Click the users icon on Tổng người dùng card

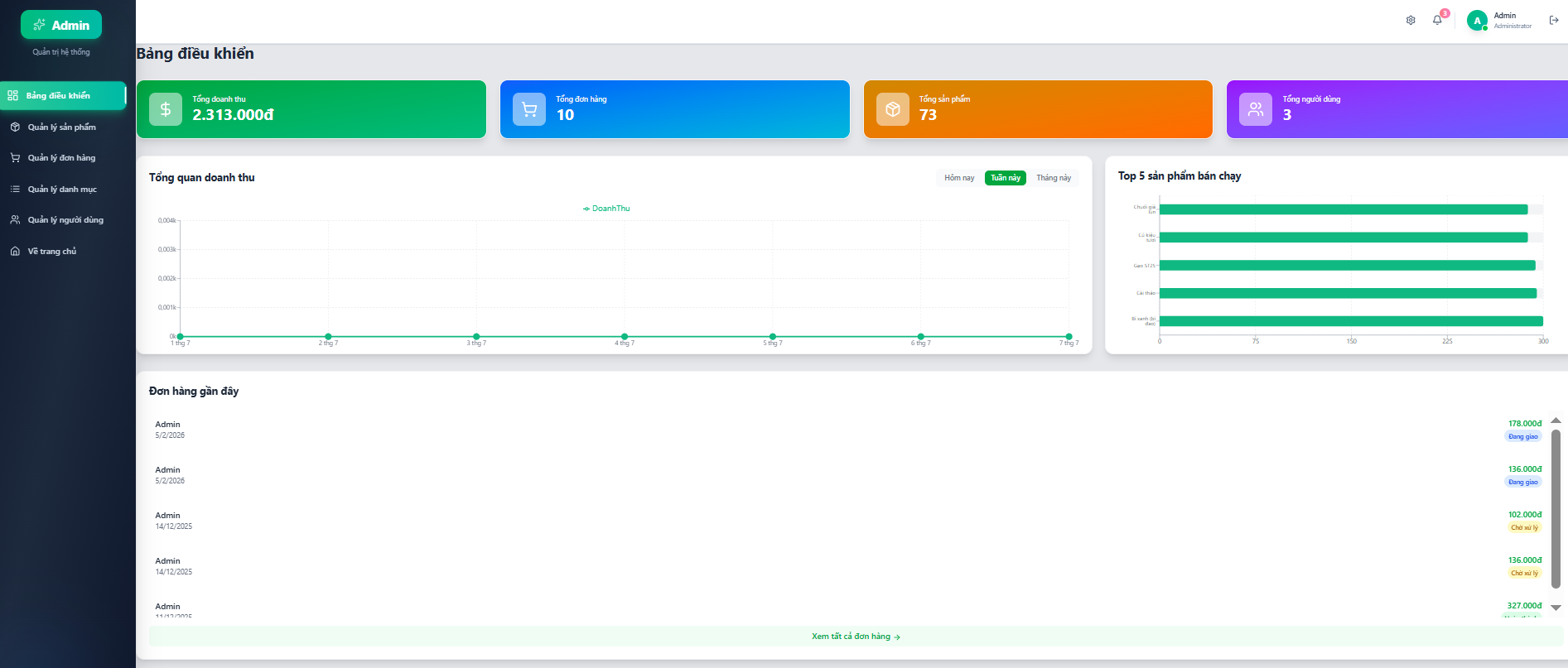1256,109
